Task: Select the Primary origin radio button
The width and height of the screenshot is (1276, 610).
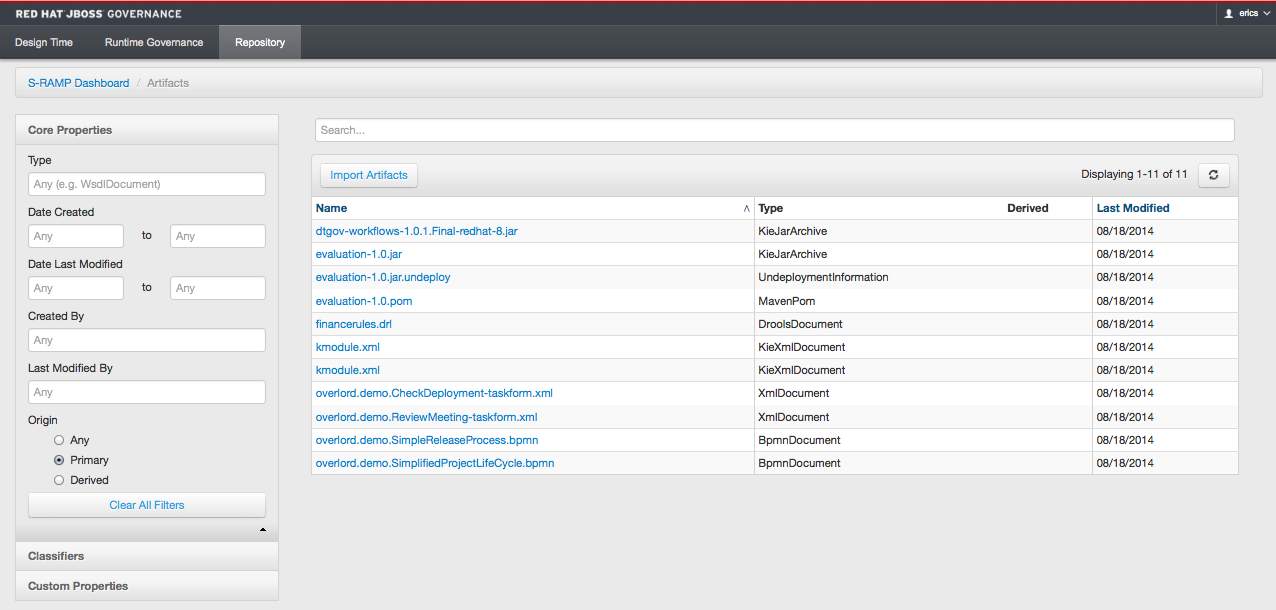Action: pos(59,460)
